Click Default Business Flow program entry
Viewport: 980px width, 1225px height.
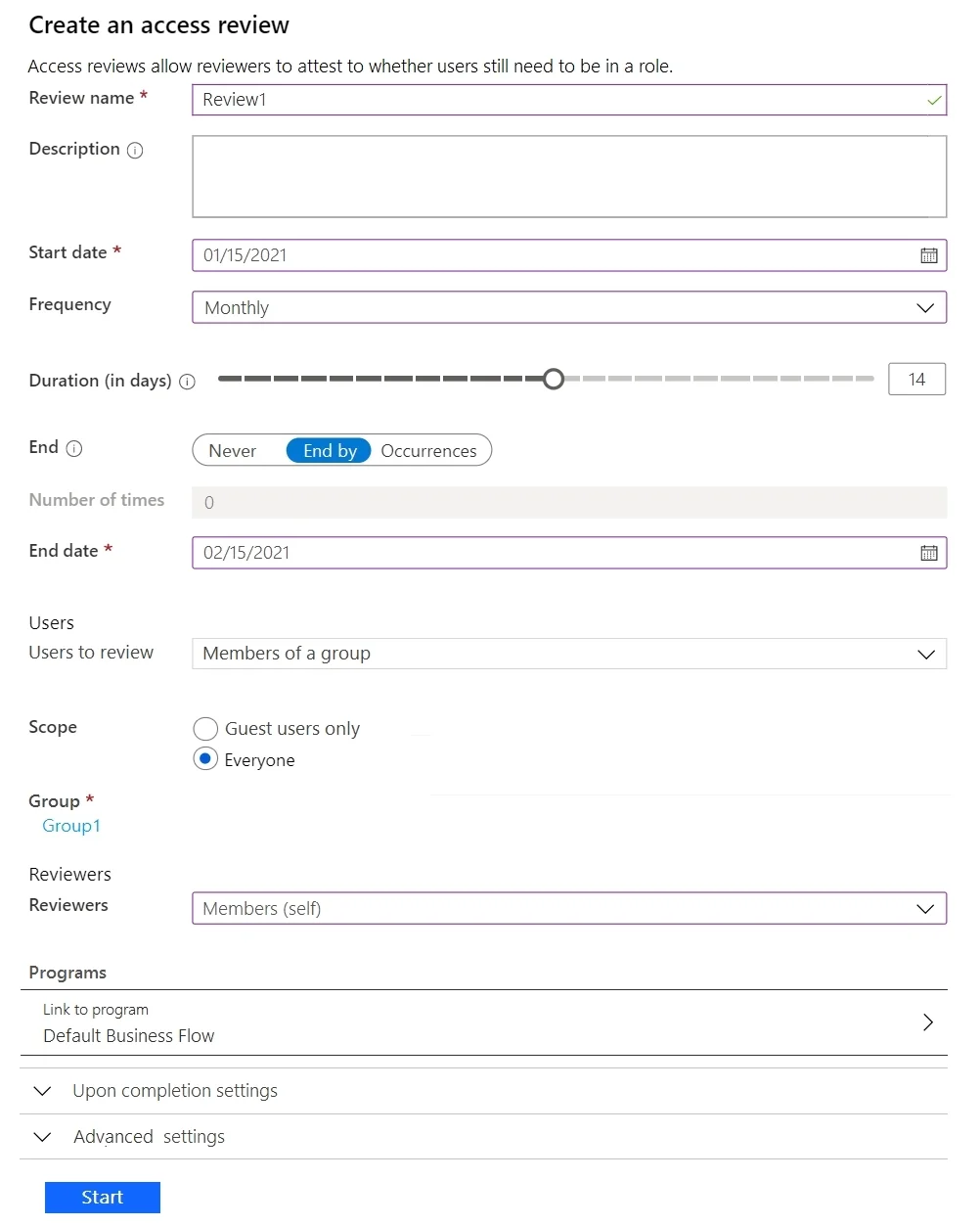point(483,1022)
